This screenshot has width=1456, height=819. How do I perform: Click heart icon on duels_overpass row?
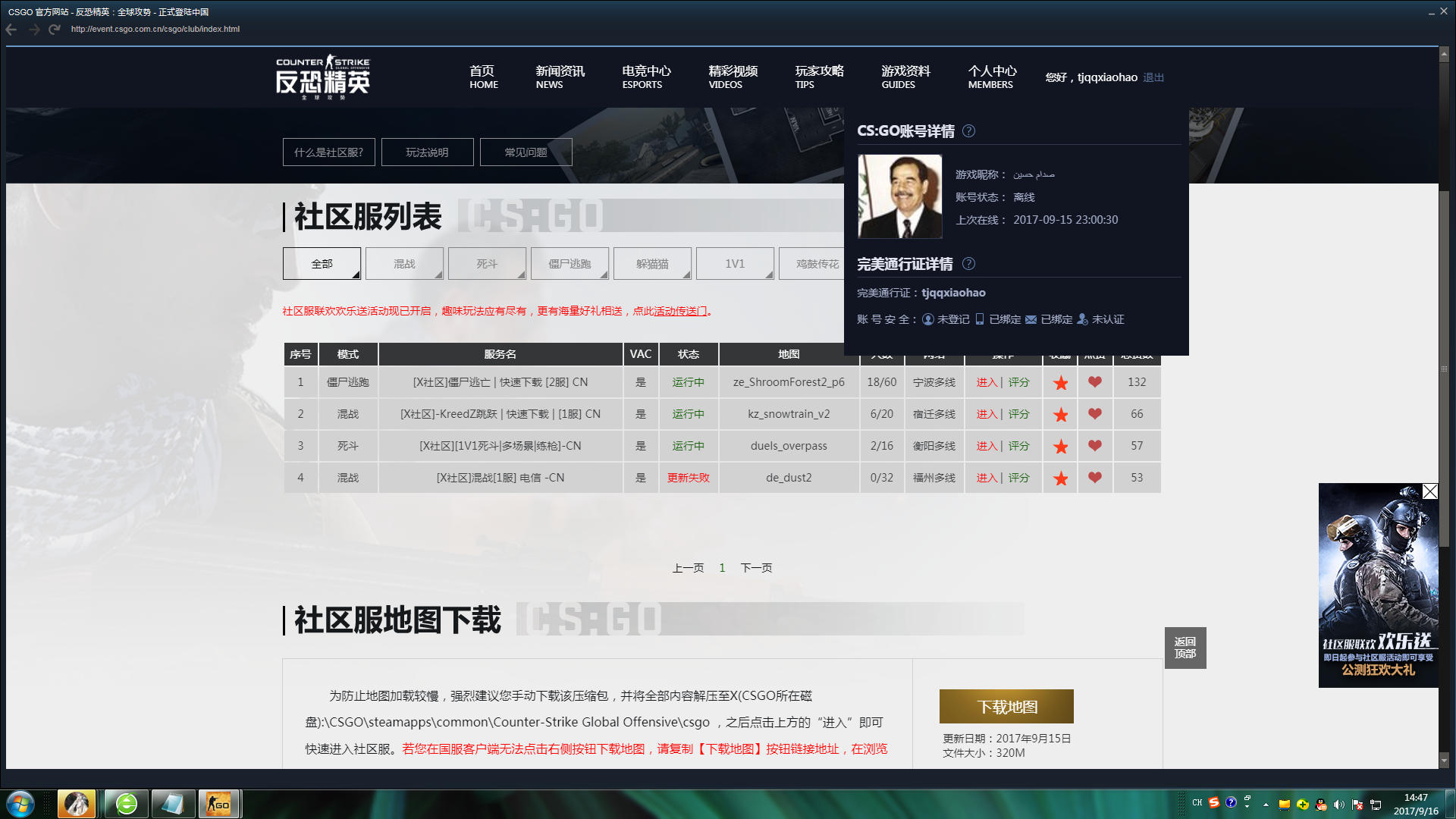coord(1094,446)
